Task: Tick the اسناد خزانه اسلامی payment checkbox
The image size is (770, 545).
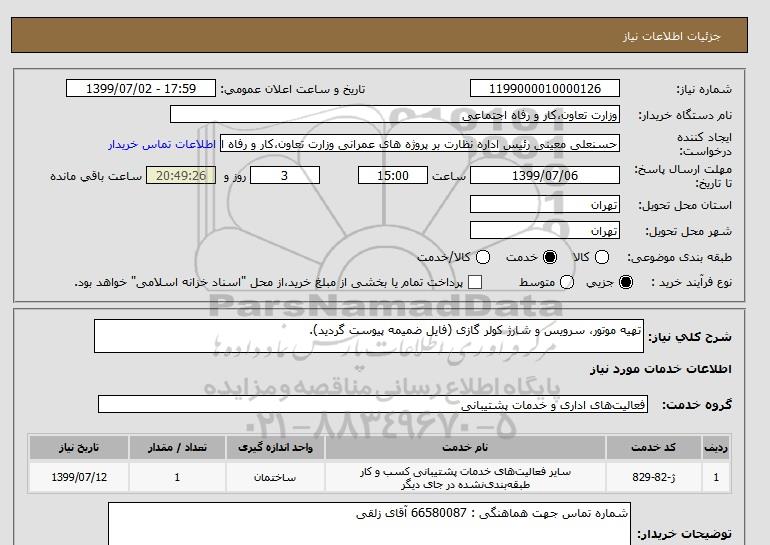Action: click(475, 282)
